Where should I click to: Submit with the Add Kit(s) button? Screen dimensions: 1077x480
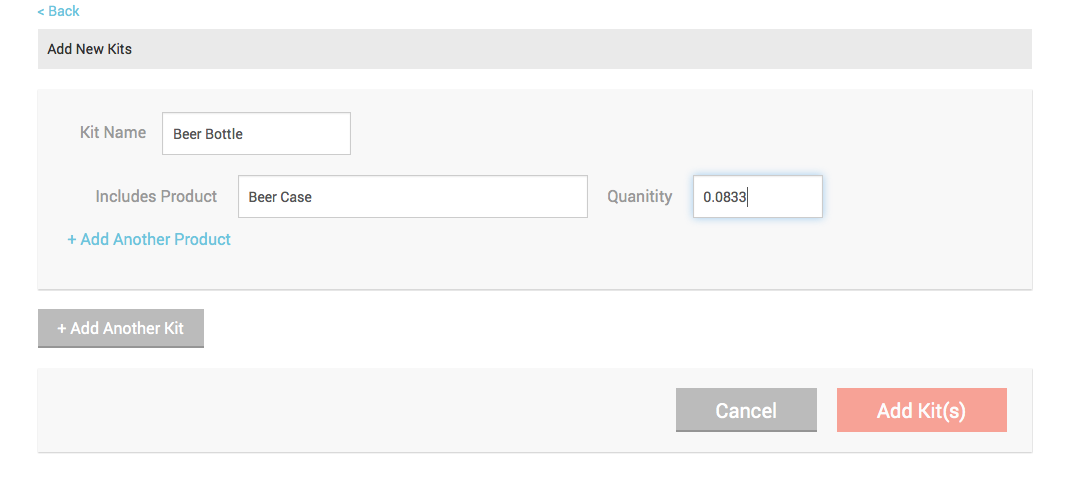pos(921,410)
